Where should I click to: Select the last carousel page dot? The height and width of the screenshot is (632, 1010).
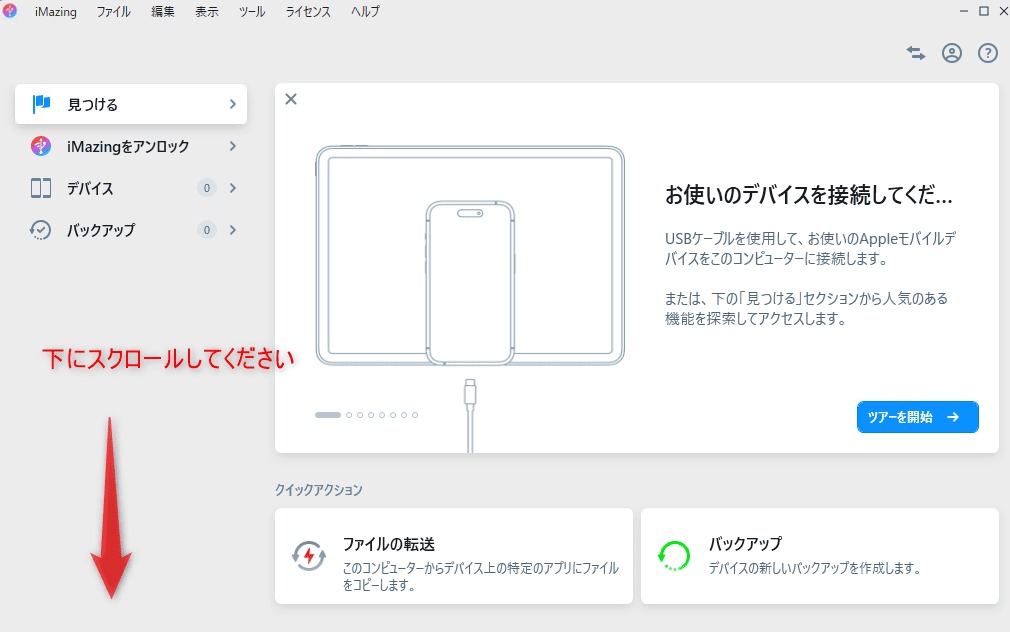(x=415, y=415)
